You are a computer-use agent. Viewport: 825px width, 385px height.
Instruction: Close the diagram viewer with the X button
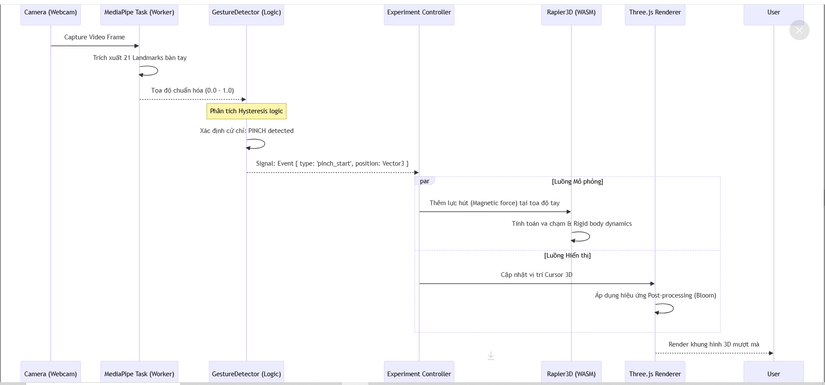click(799, 31)
